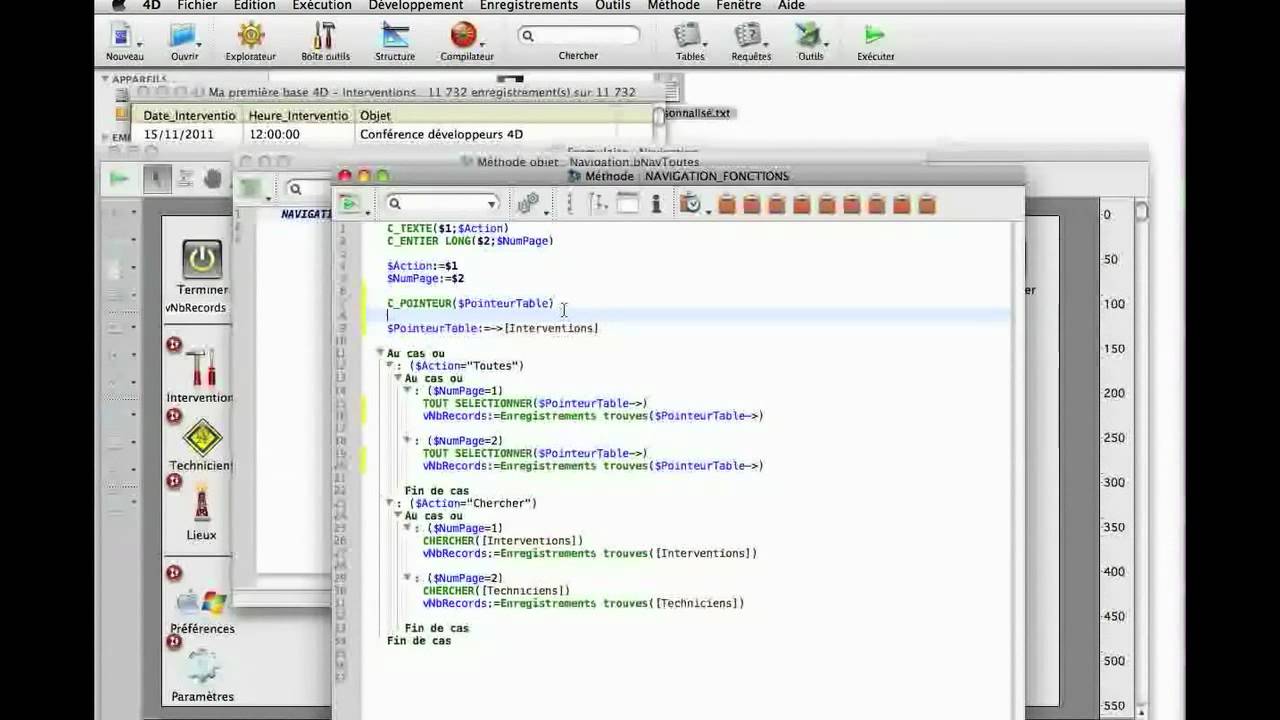
Task: Click line C_POINTEUR($PointeurTable) in code
Action: click(470, 303)
